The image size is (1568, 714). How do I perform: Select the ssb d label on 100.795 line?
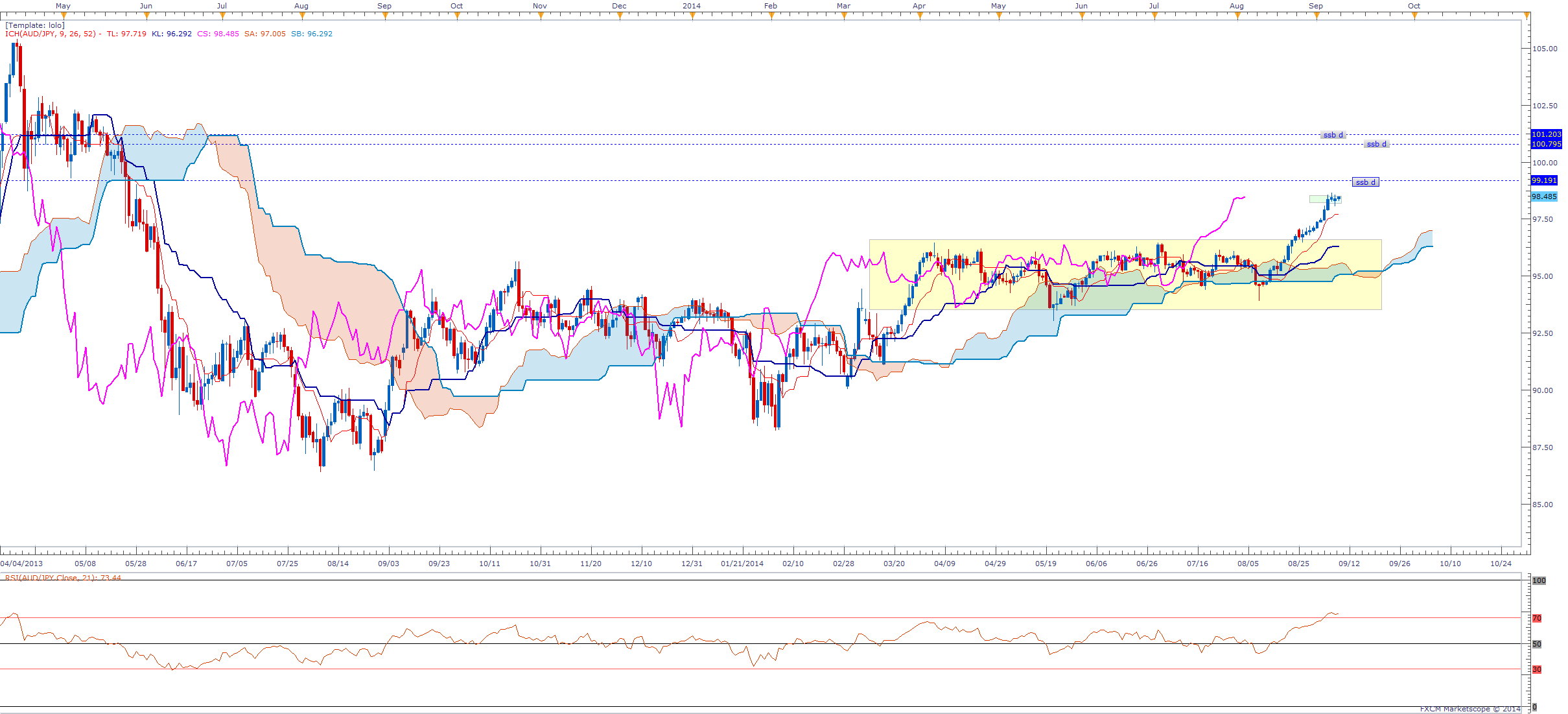click(x=1376, y=144)
